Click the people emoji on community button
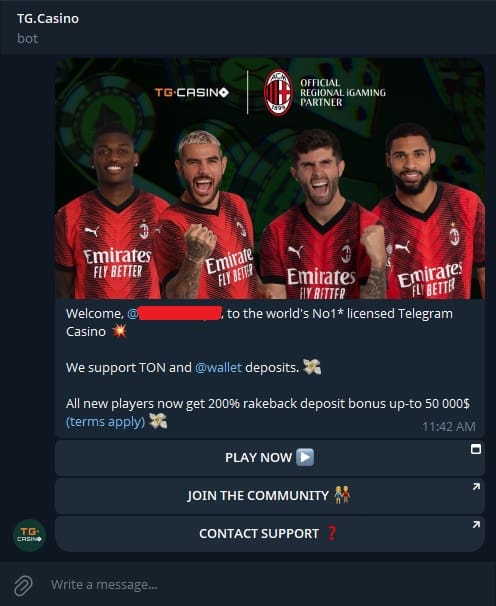 pyautogui.click(x=342, y=495)
